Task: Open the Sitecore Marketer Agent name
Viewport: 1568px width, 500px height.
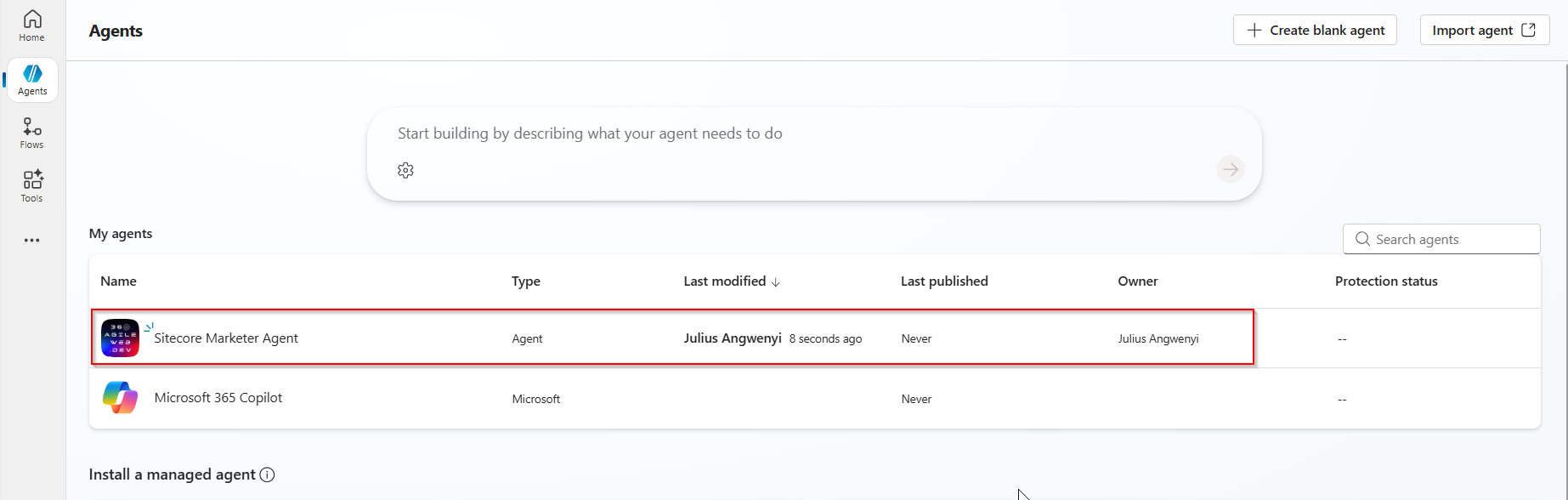Action: click(226, 338)
